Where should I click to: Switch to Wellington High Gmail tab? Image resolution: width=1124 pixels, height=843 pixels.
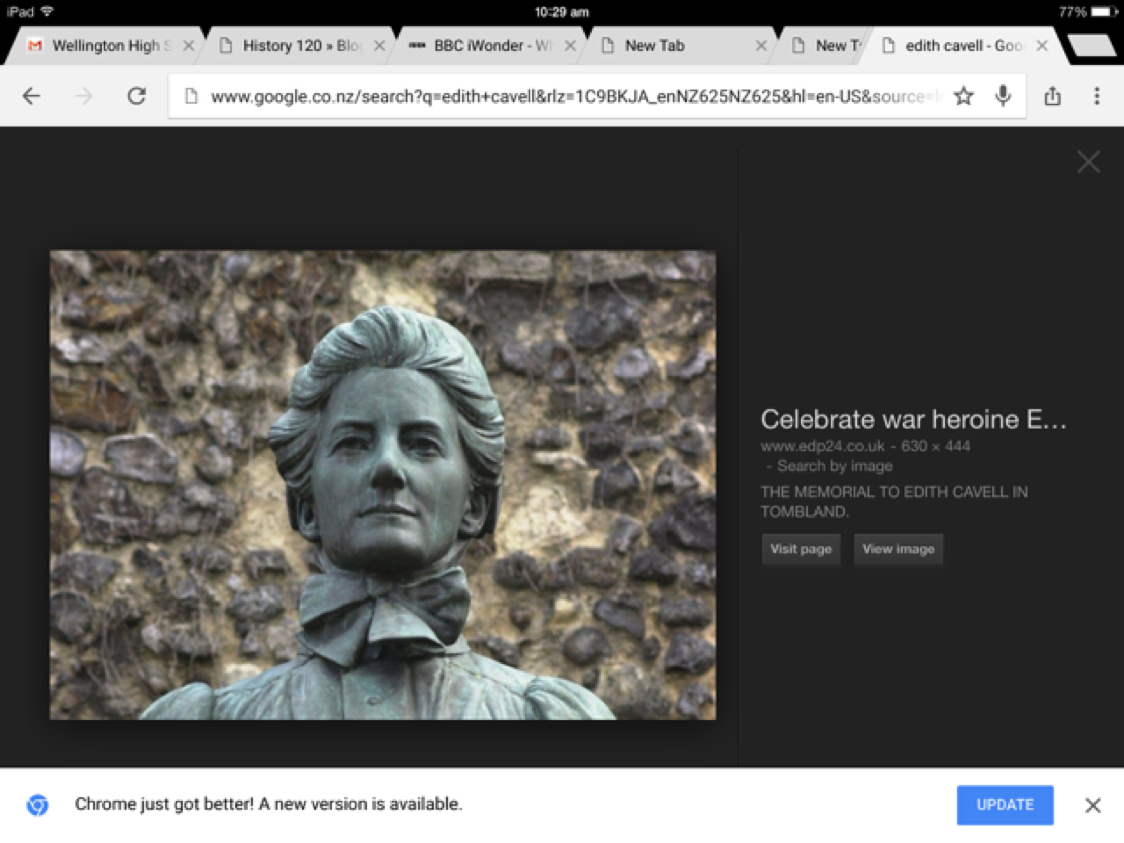pyautogui.click(x=100, y=46)
